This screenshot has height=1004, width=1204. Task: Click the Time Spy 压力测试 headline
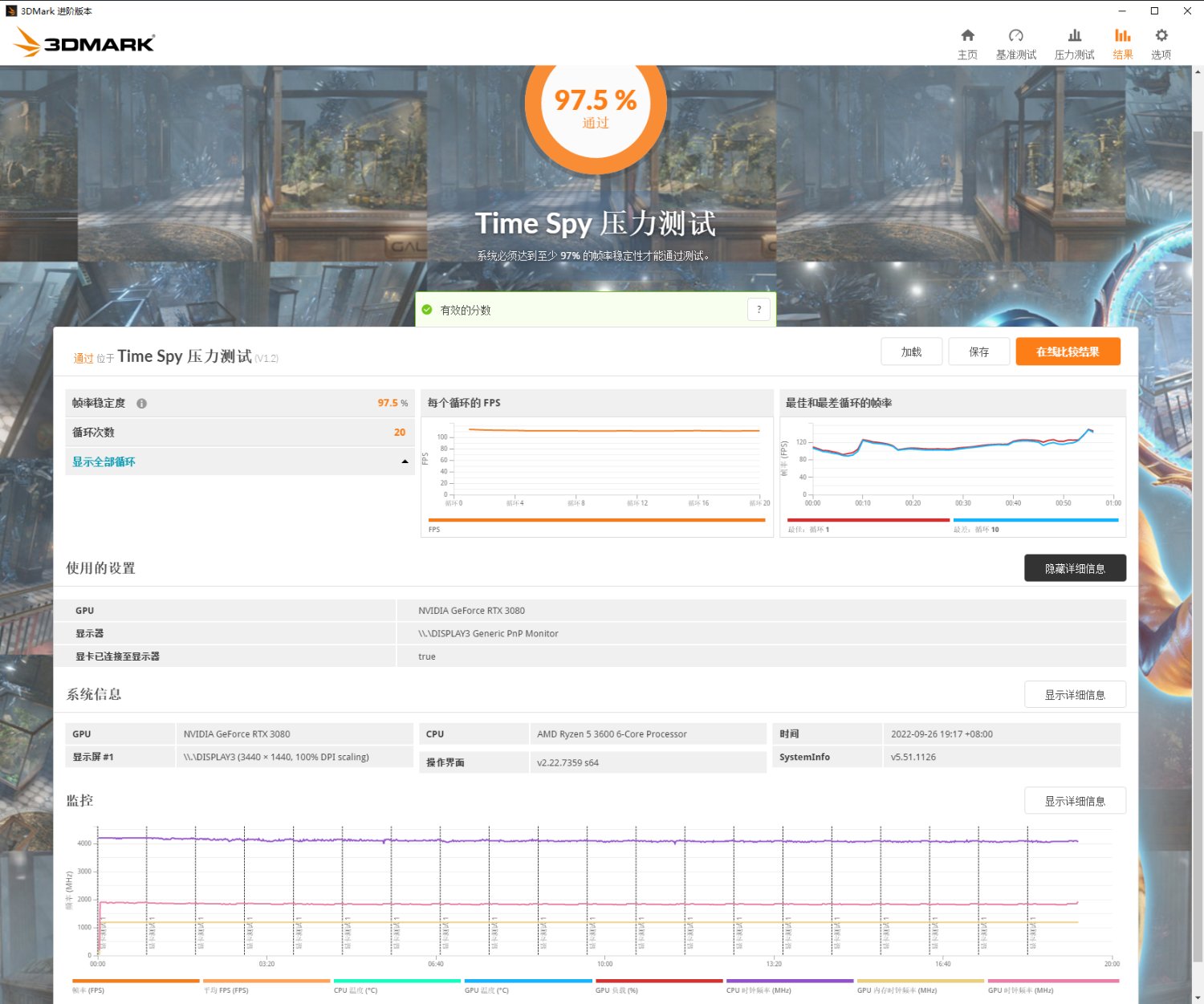(x=596, y=223)
